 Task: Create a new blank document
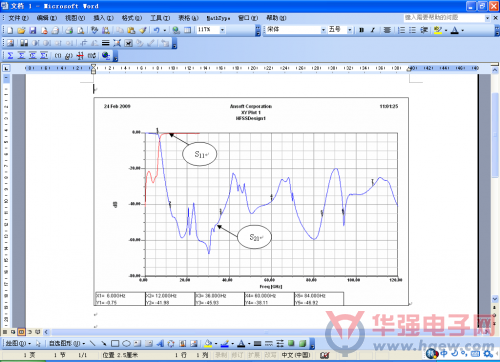[x=10, y=30]
